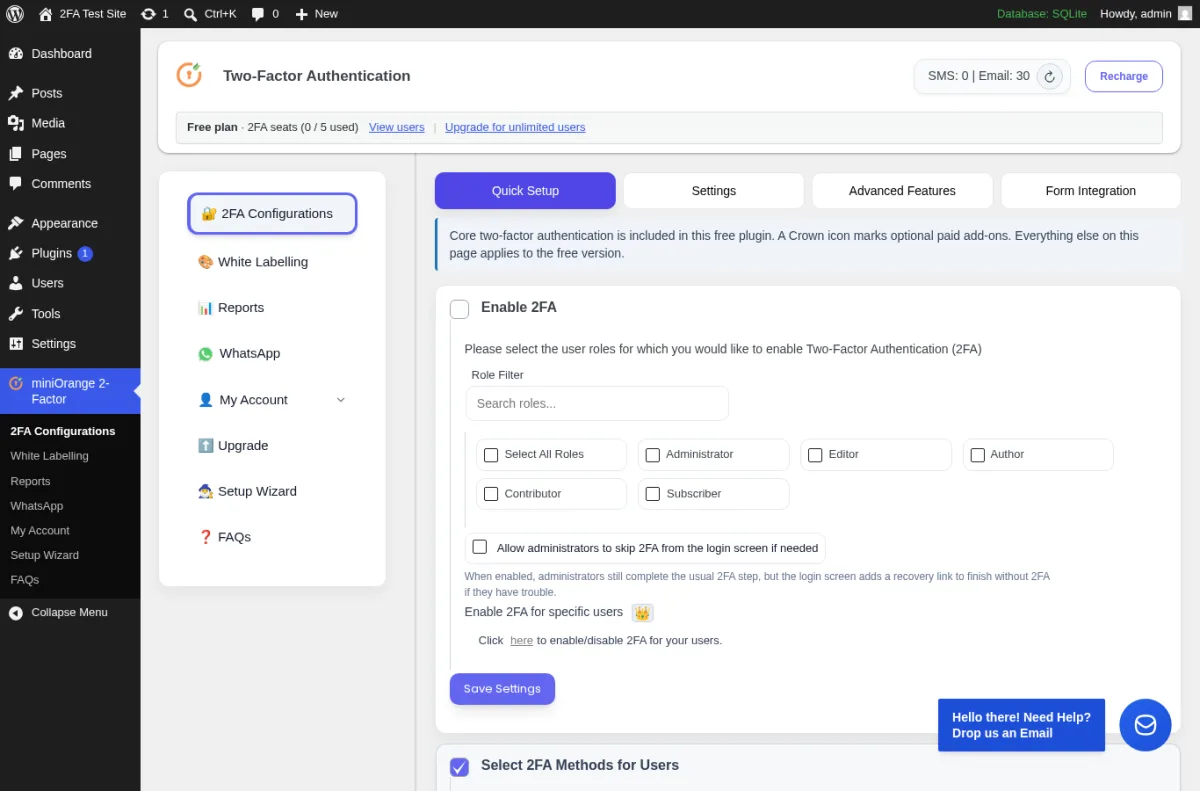
Task: Expand the My Account chevron
Action: (340, 400)
